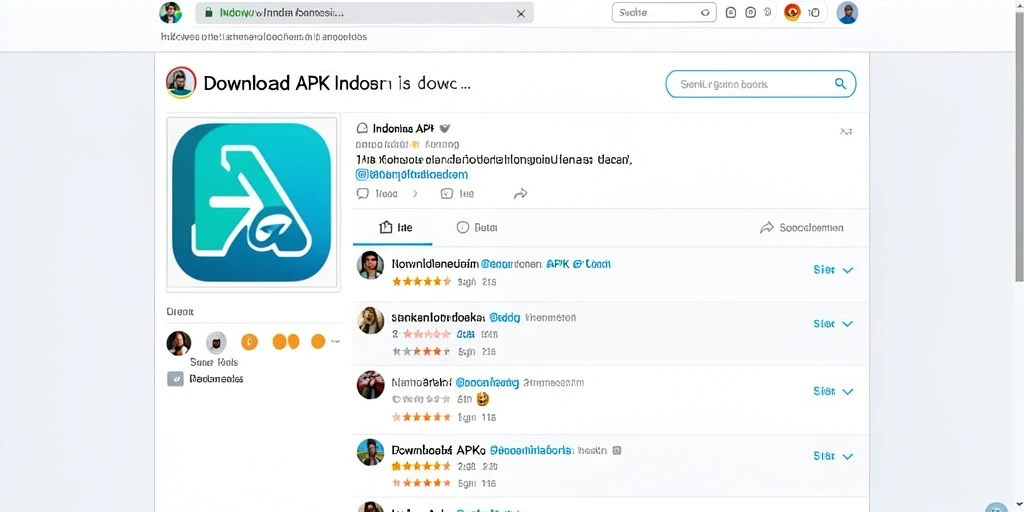The width and height of the screenshot is (1024, 512).
Task: Click the close X in the address bar
Action: pos(520,13)
